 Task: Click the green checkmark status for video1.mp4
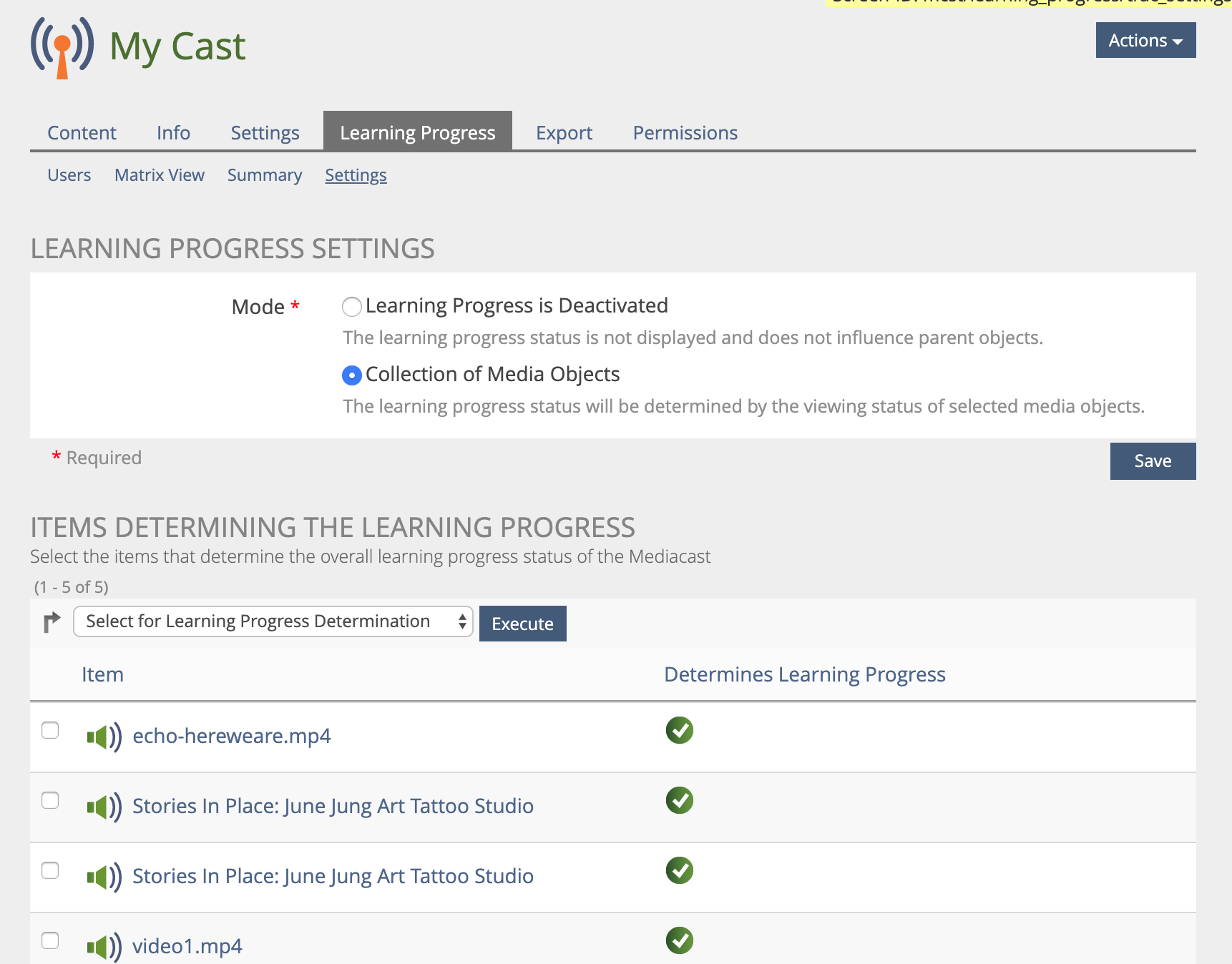(x=679, y=940)
